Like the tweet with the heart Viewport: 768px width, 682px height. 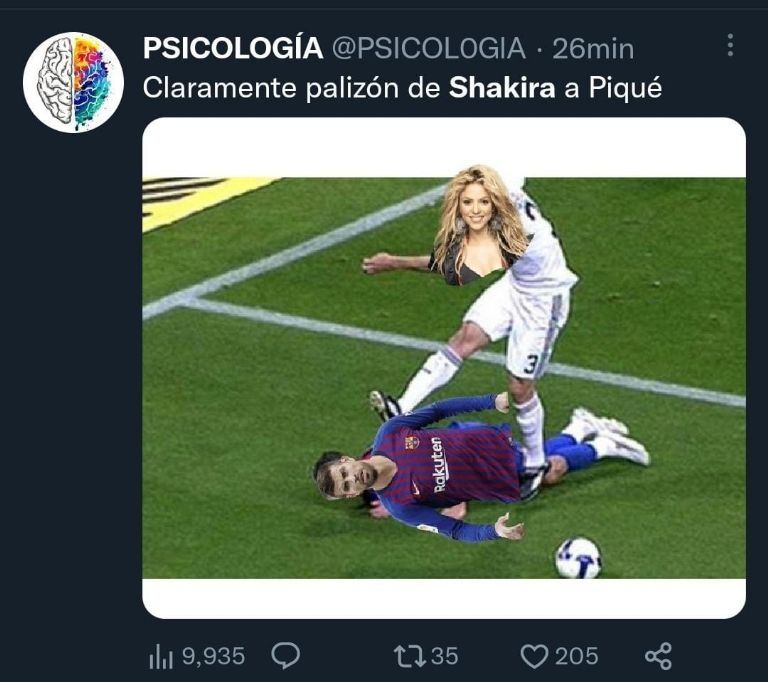coord(535,656)
